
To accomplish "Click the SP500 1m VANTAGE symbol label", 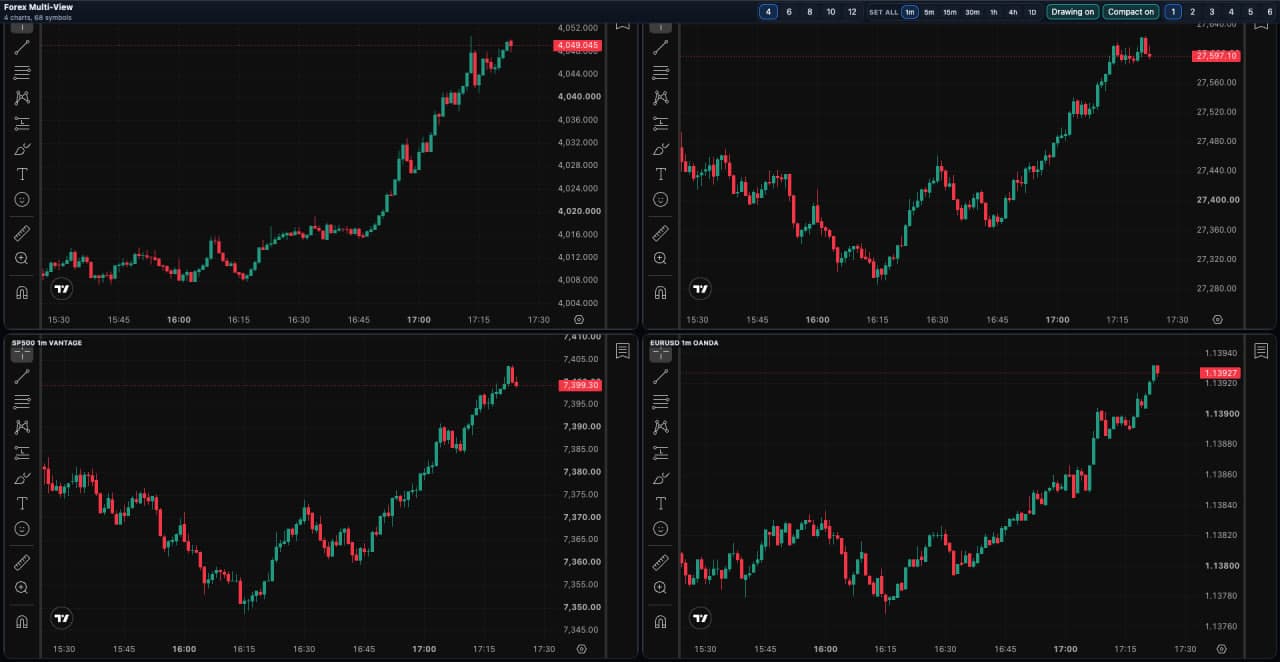I will 47,343.
